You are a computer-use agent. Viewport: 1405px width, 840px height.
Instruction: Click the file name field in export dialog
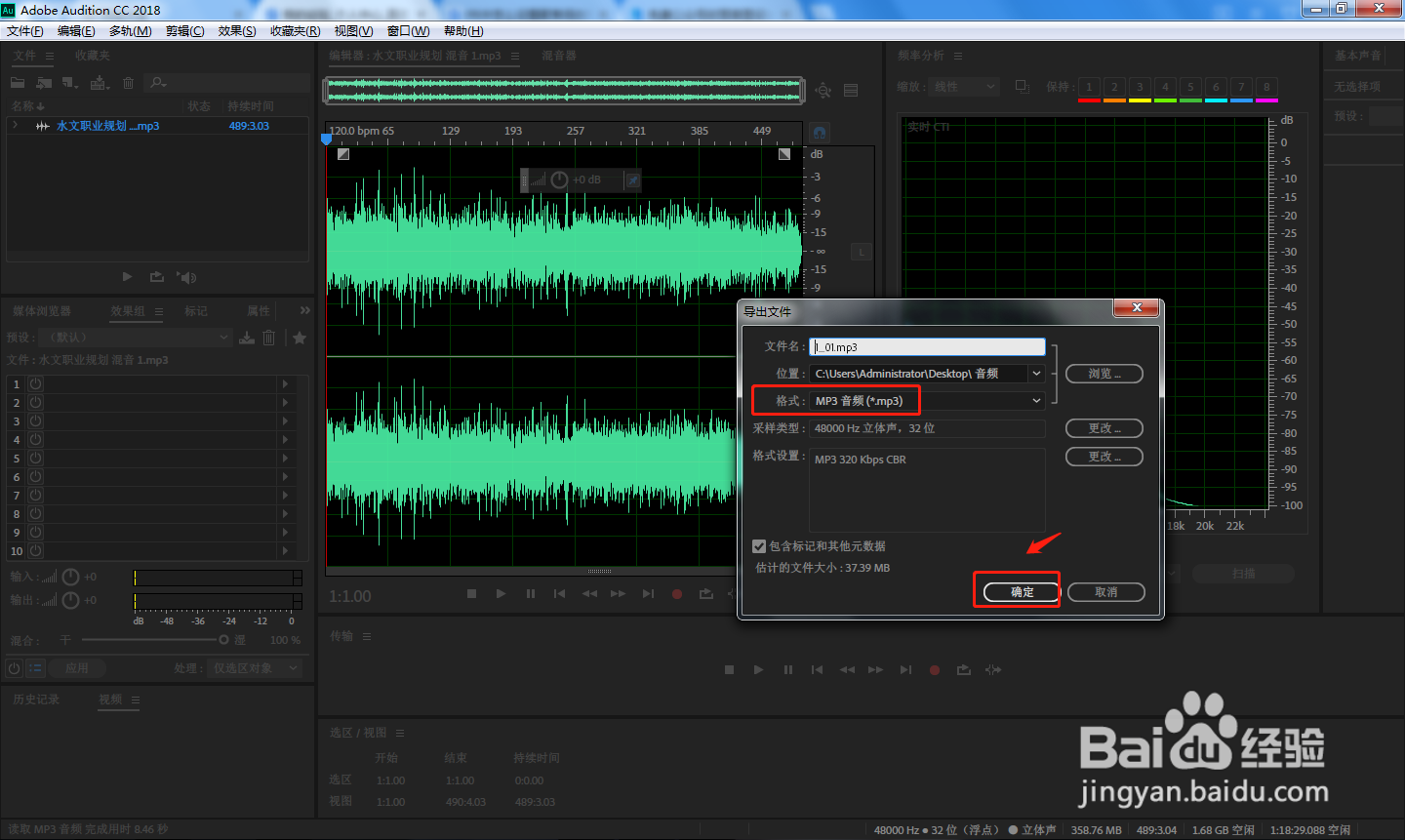(927, 346)
